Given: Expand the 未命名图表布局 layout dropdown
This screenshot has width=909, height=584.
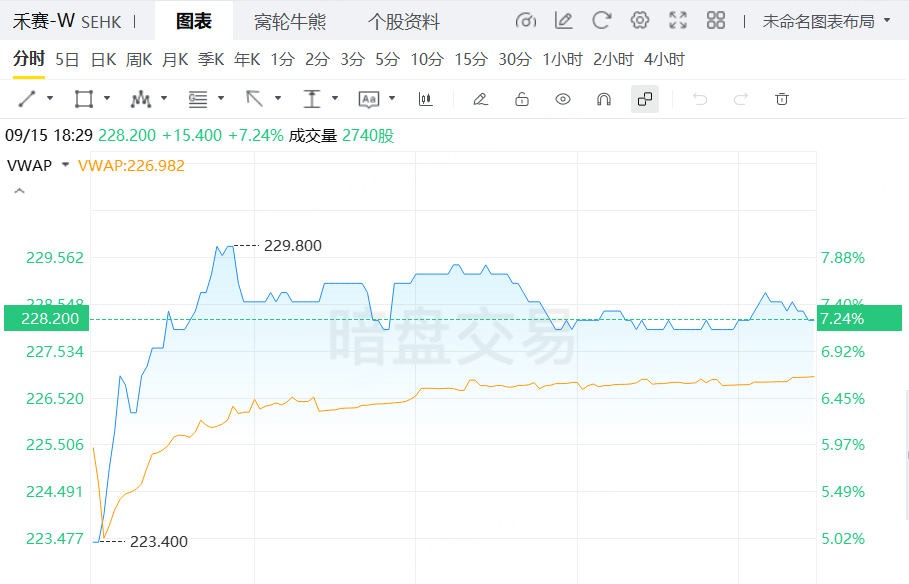Looking at the screenshot, I should (x=826, y=21).
